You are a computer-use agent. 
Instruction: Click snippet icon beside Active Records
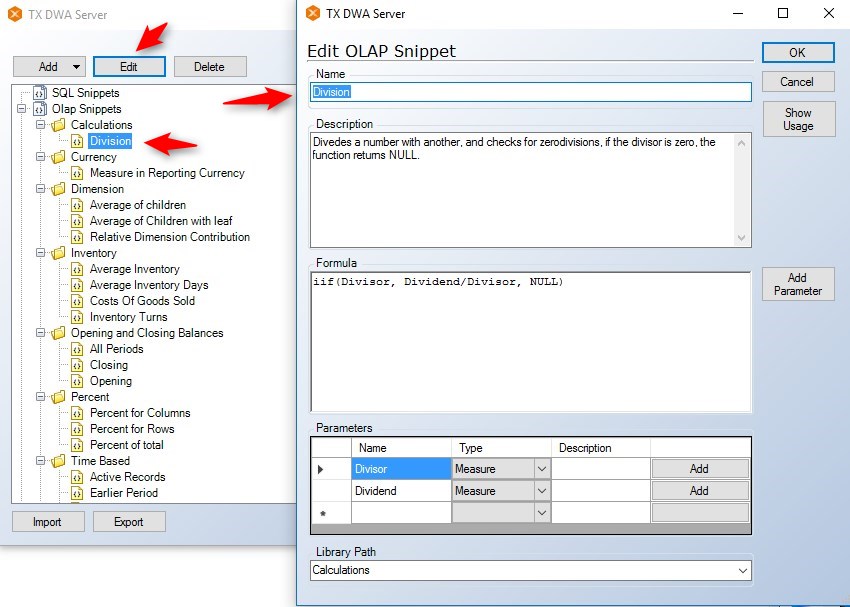pos(77,477)
